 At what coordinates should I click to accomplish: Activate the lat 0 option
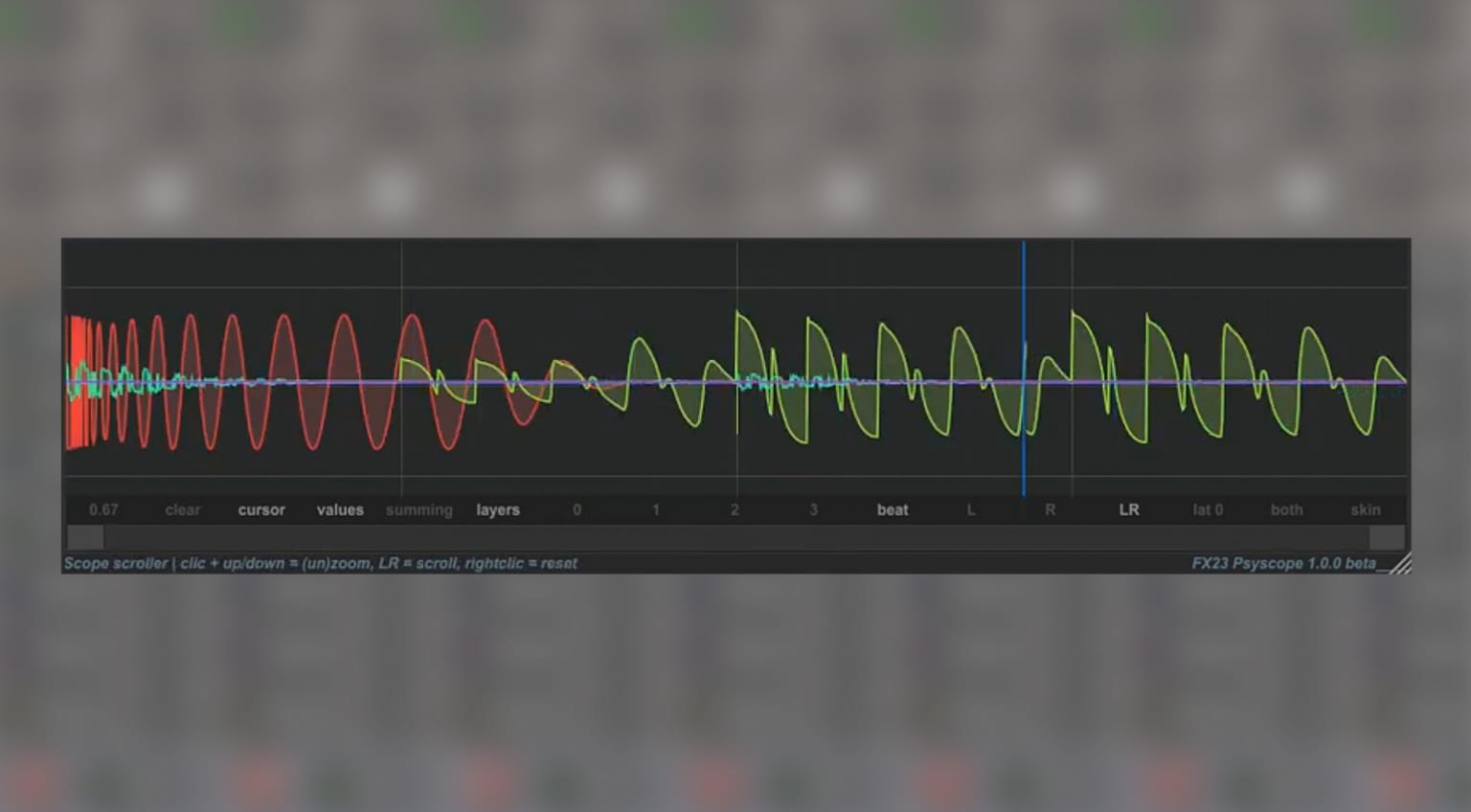tap(1207, 509)
